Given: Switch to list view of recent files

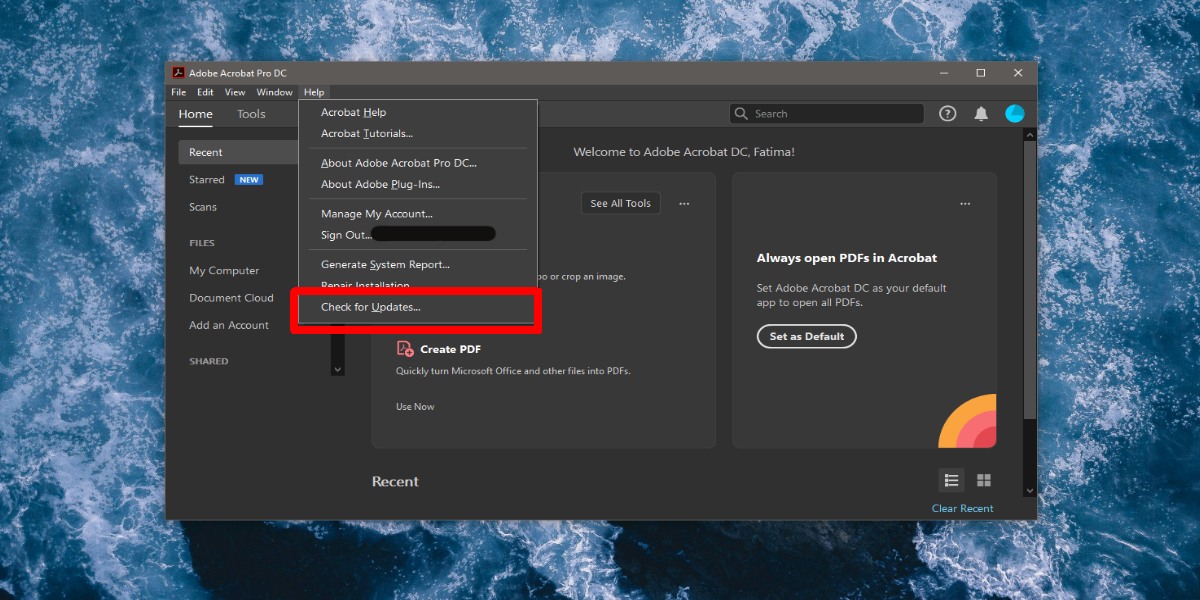Looking at the screenshot, I should click(951, 480).
